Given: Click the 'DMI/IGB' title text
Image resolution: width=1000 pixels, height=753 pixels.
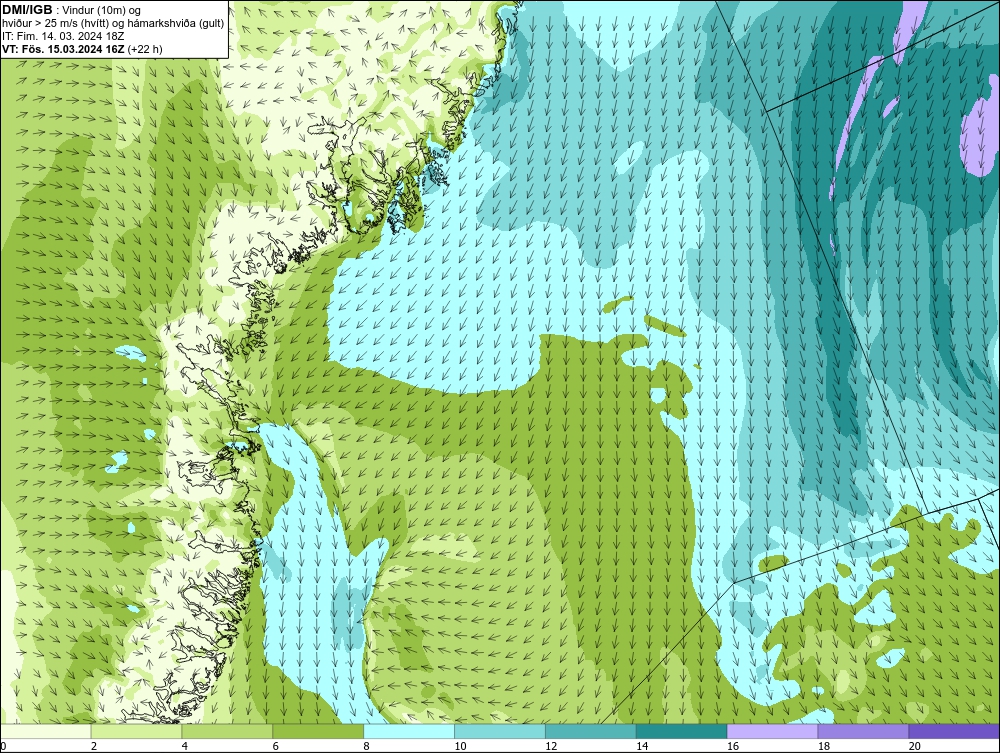Looking at the screenshot, I should pos(27,10).
